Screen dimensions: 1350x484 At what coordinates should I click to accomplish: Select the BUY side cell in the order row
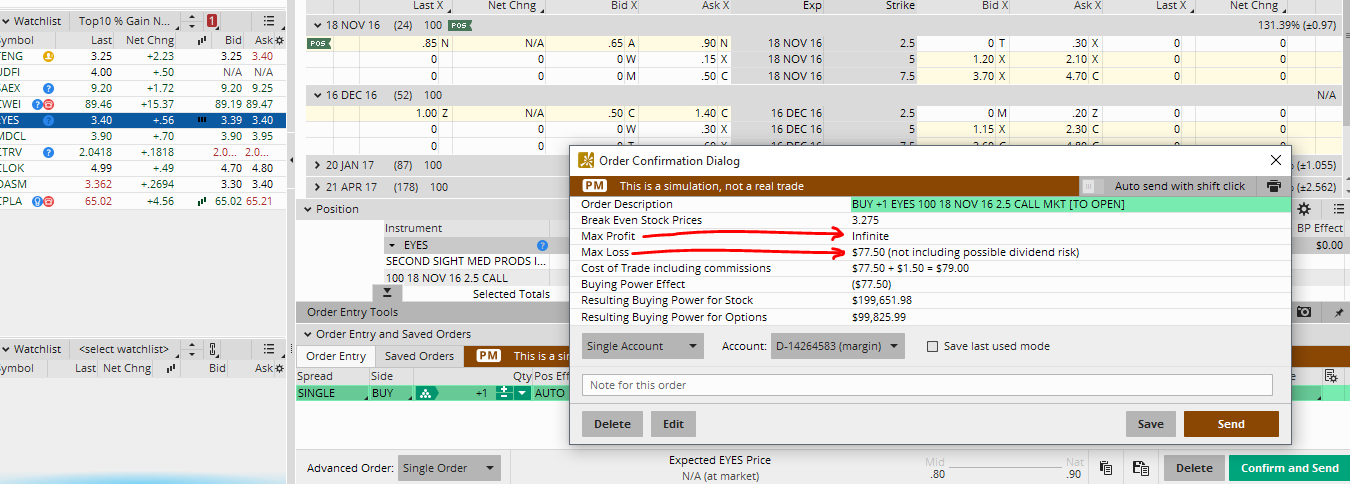(390, 394)
